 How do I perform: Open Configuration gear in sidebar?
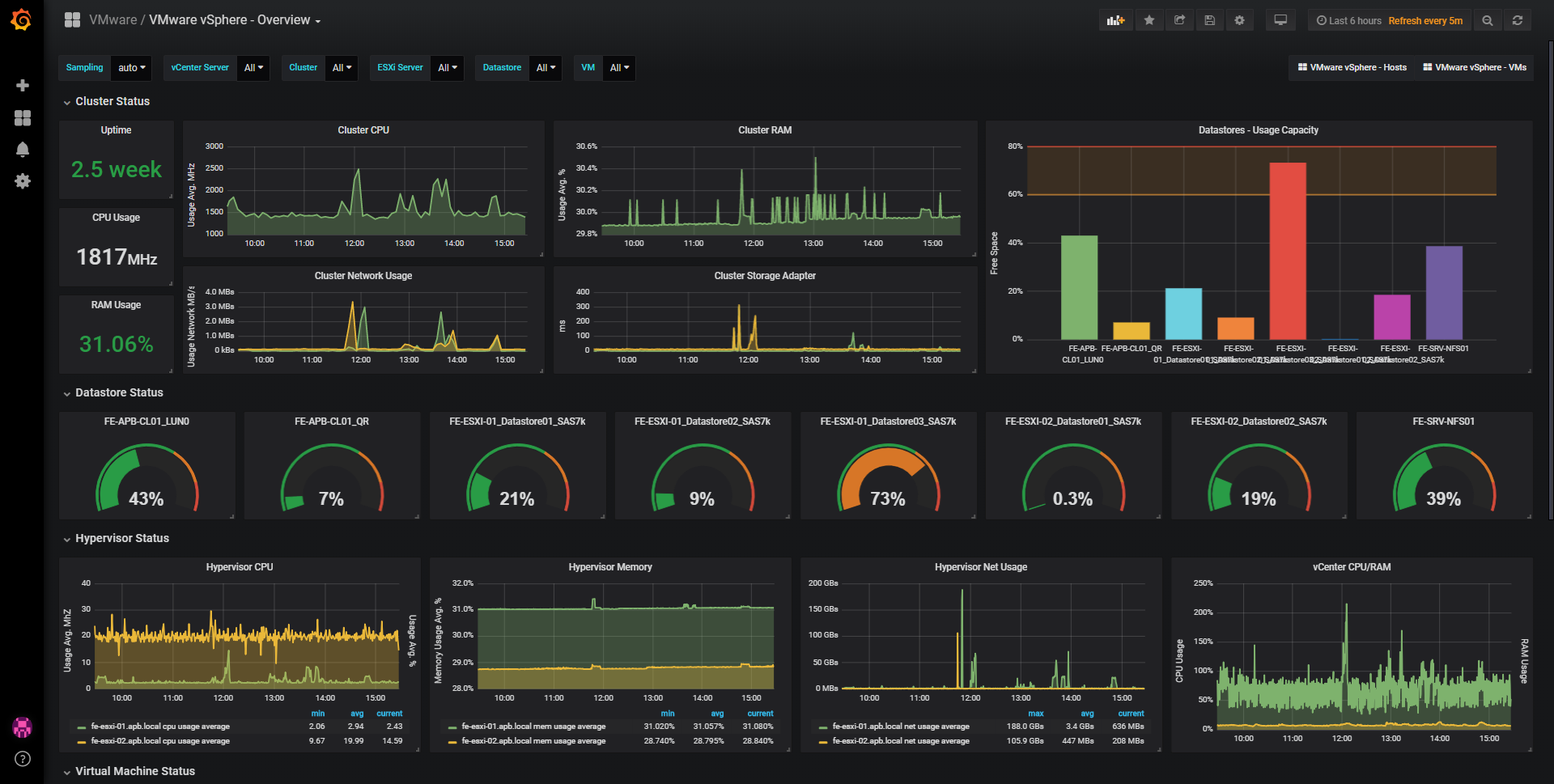click(23, 181)
